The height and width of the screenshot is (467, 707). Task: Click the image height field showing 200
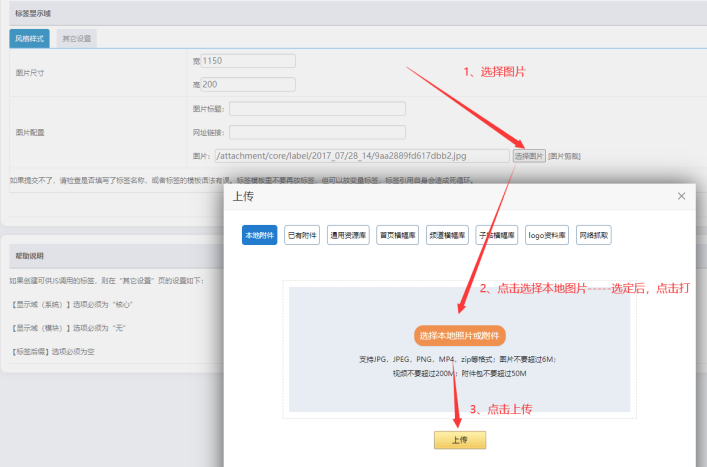248,84
